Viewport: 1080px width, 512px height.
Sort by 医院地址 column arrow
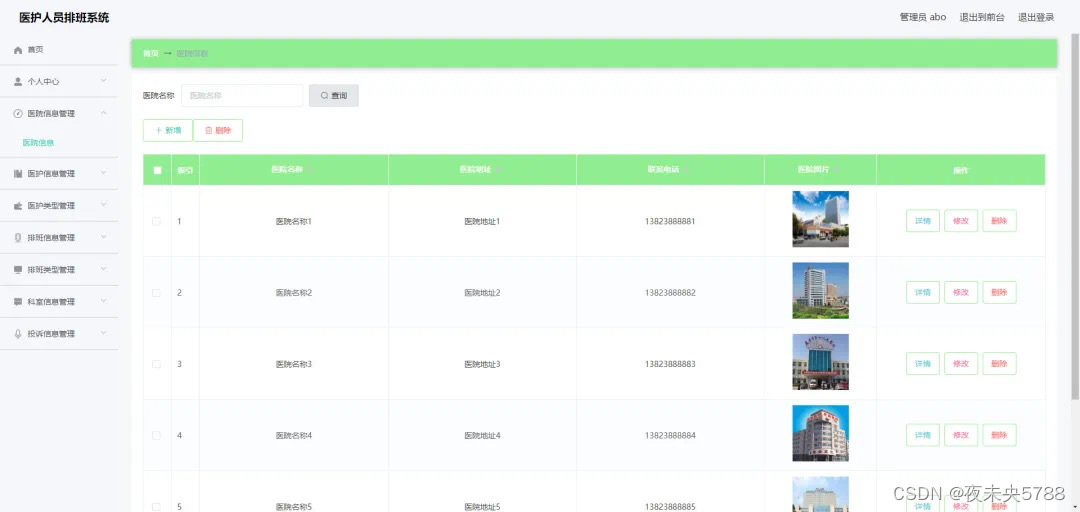tap(498, 170)
